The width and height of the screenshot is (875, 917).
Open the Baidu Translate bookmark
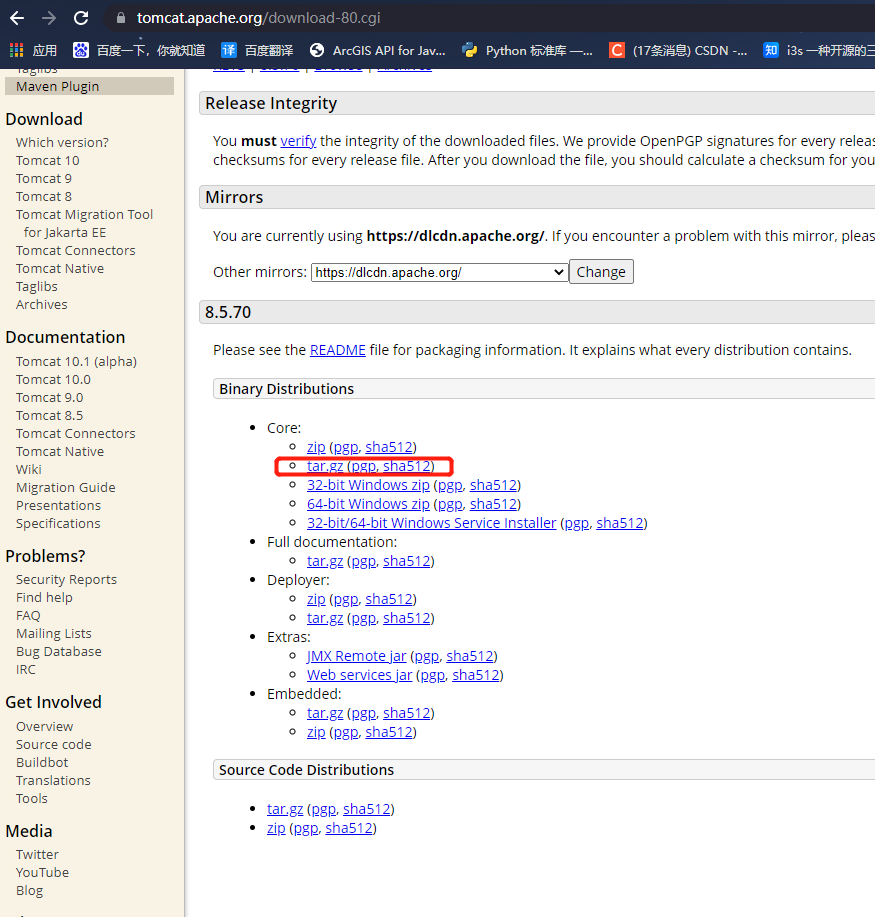(257, 50)
